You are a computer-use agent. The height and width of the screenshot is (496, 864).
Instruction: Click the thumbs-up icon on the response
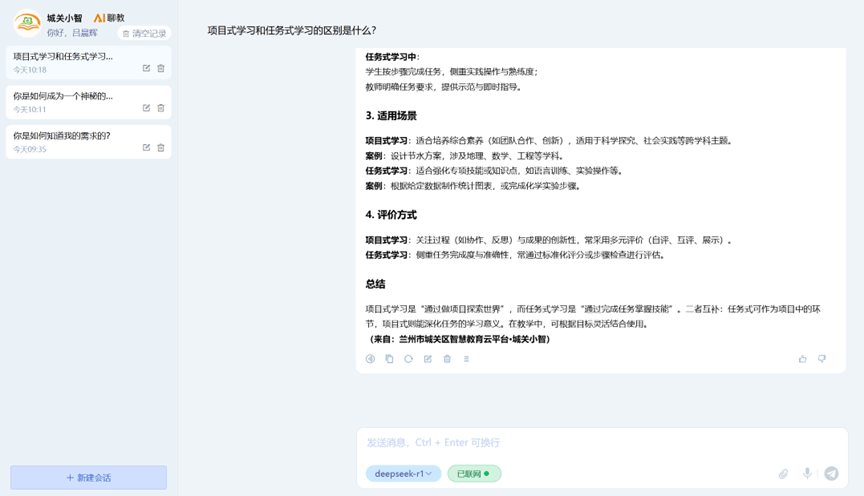(803, 359)
